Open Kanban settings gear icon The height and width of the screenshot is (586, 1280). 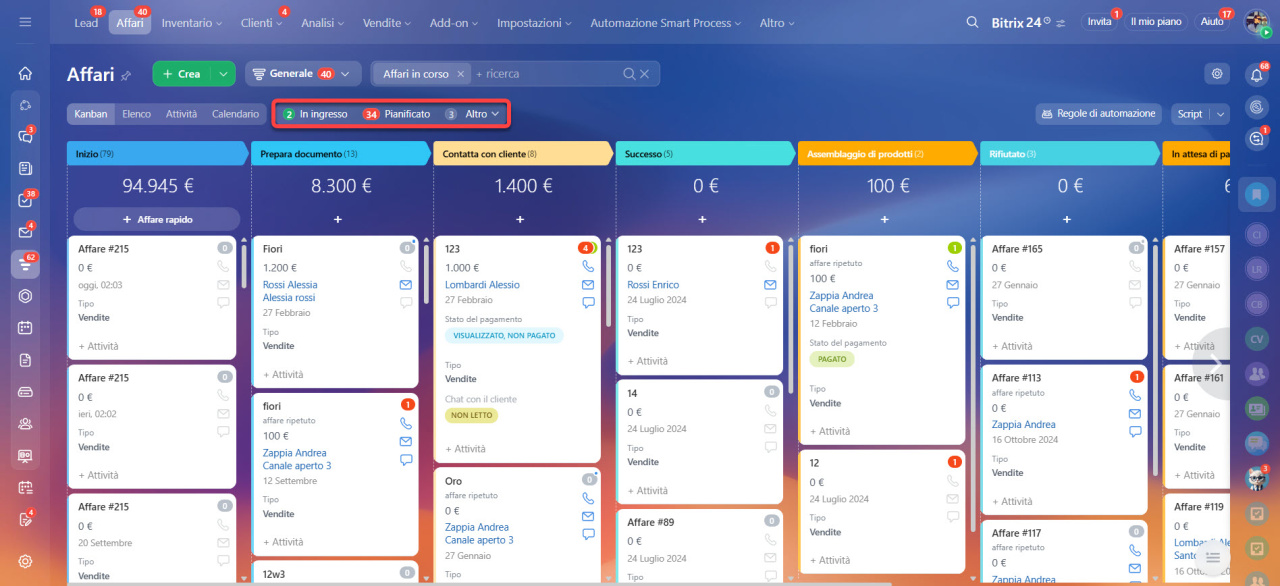(1216, 73)
